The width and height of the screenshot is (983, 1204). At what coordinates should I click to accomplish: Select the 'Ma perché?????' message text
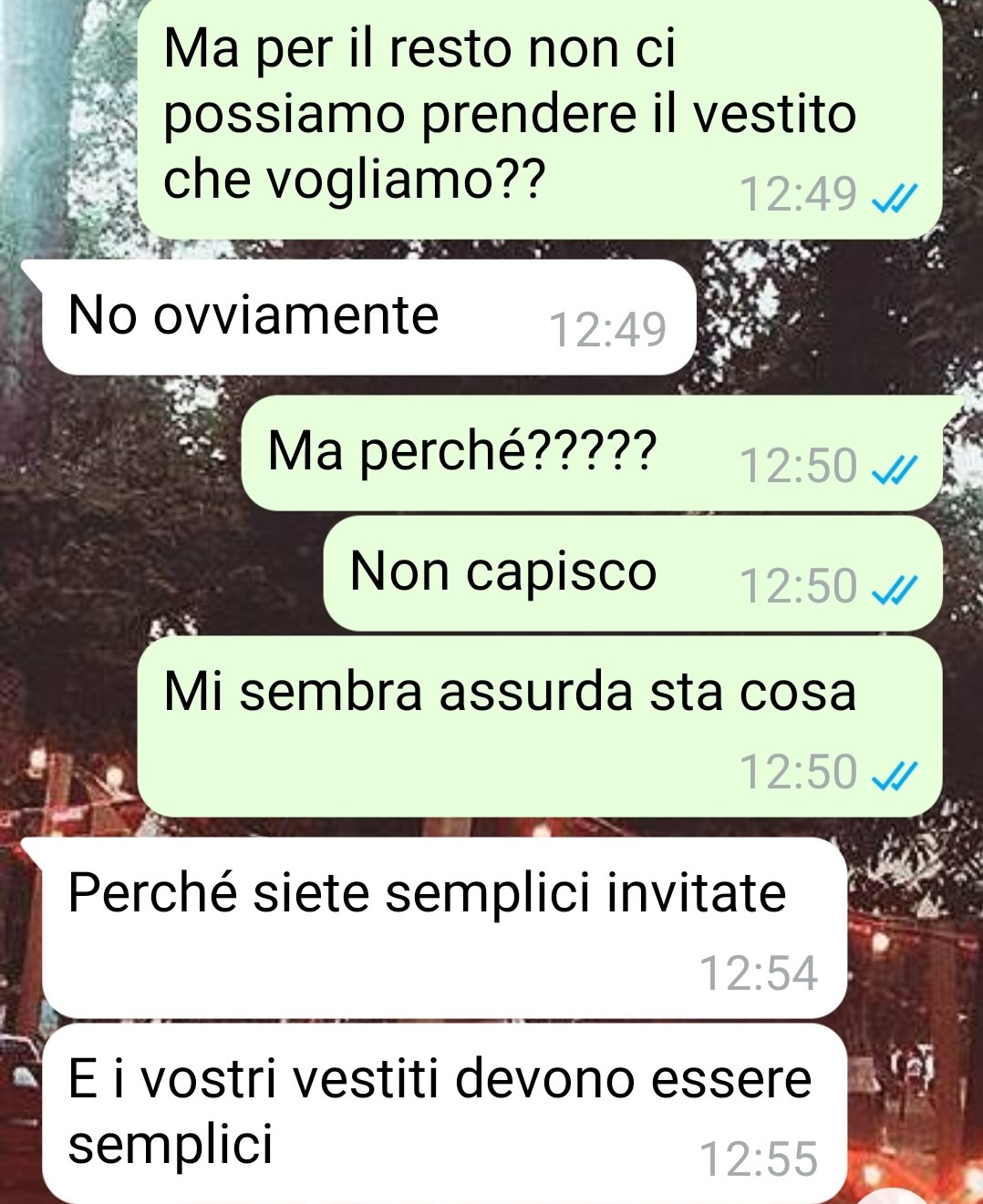coord(461,451)
